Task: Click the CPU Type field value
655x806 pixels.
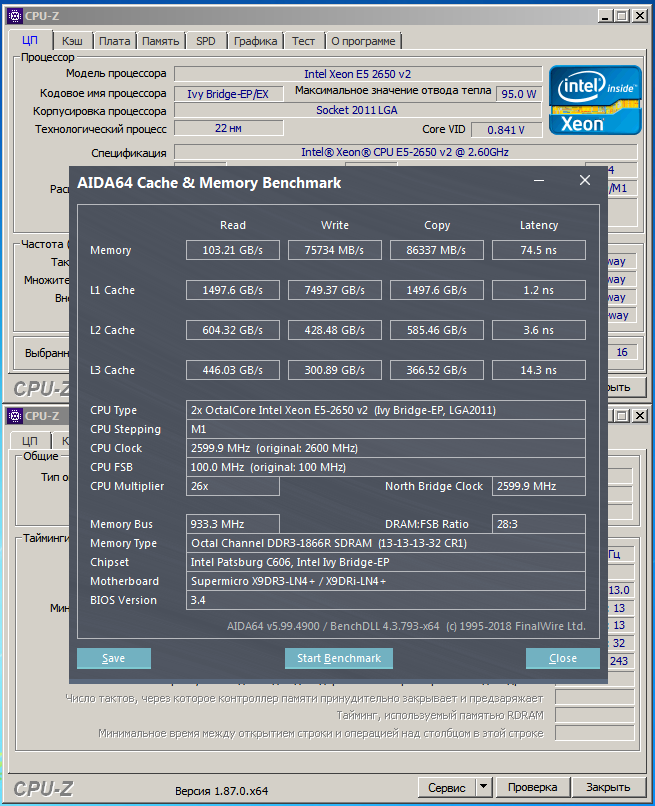Action: tap(386, 410)
